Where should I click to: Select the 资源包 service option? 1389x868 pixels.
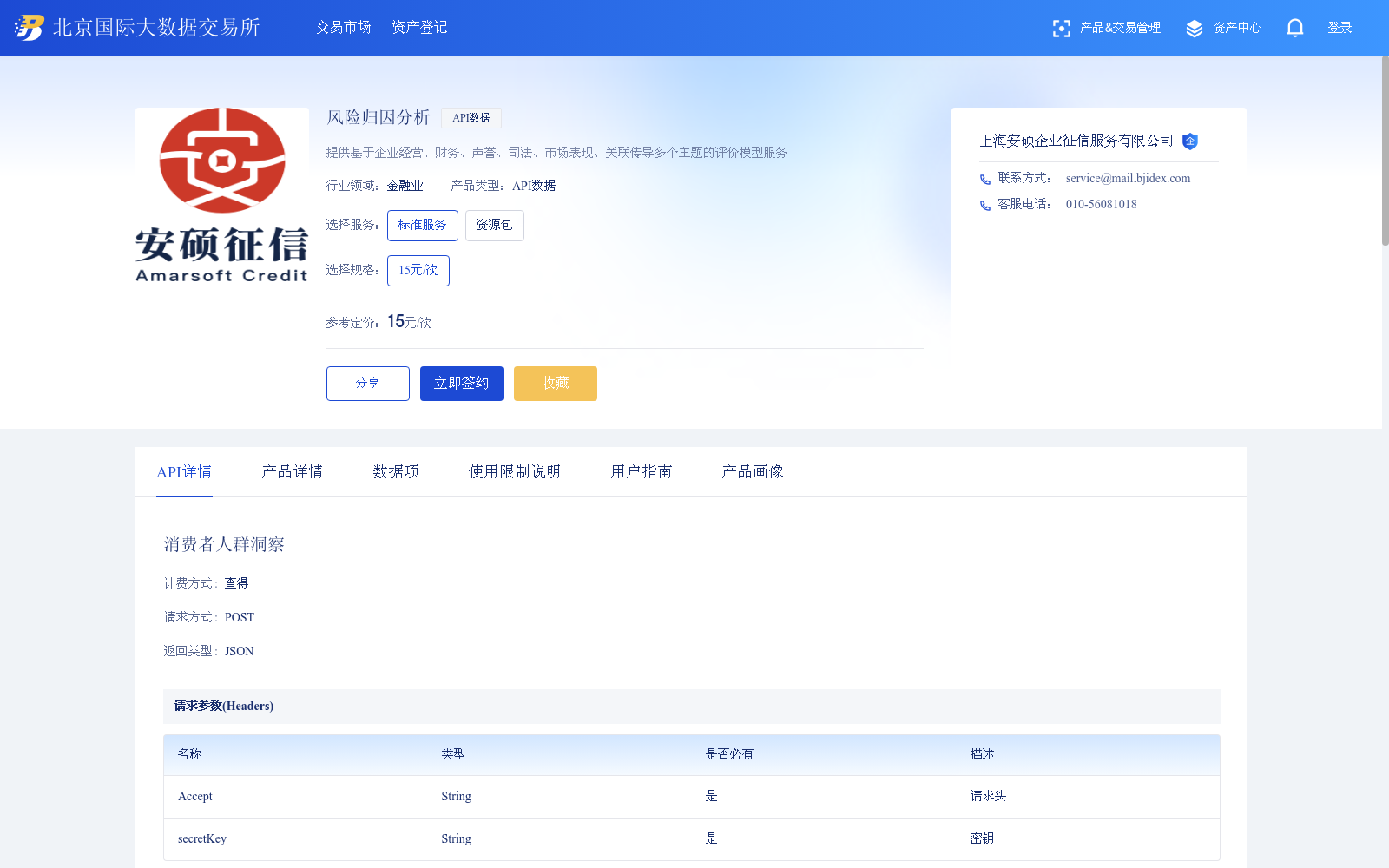(495, 226)
